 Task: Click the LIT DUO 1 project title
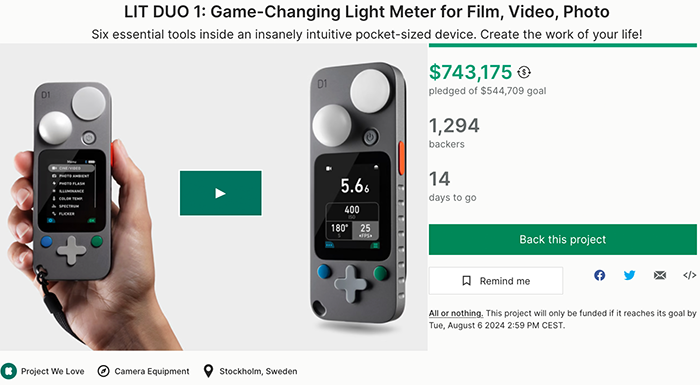(x=367, y=12)
